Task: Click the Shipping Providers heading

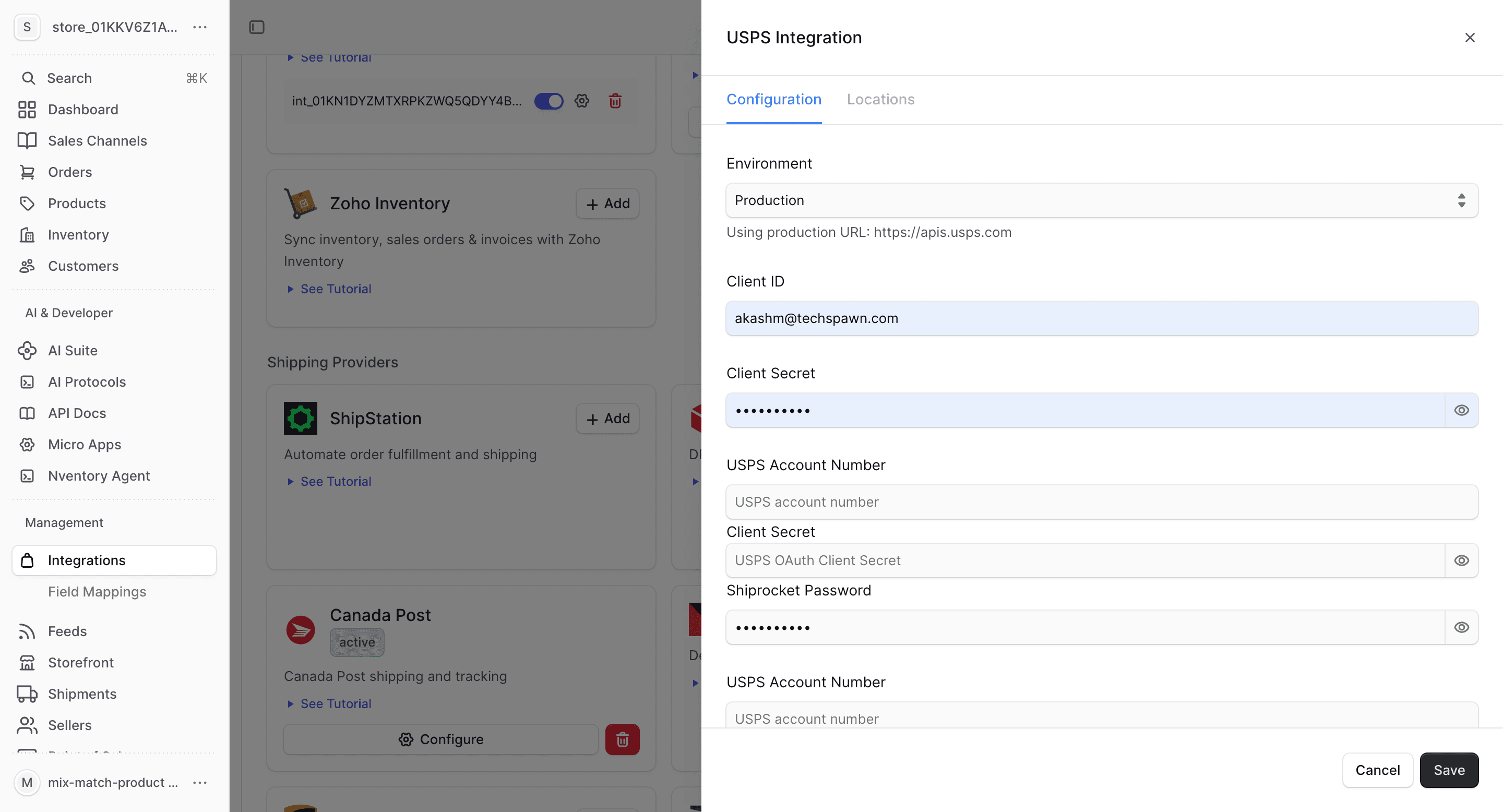Action: [332, 363]
